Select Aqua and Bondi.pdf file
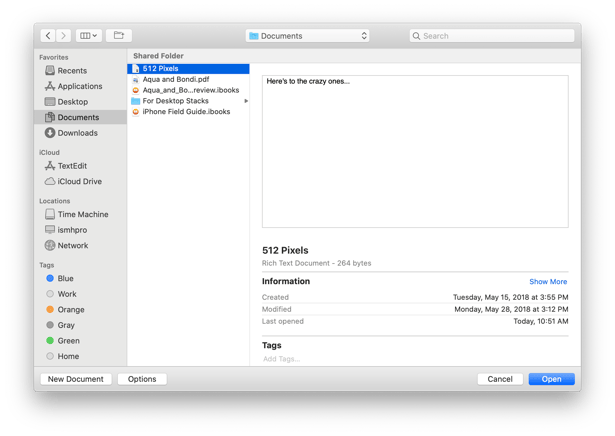615x436 pixels. [188, 80]
